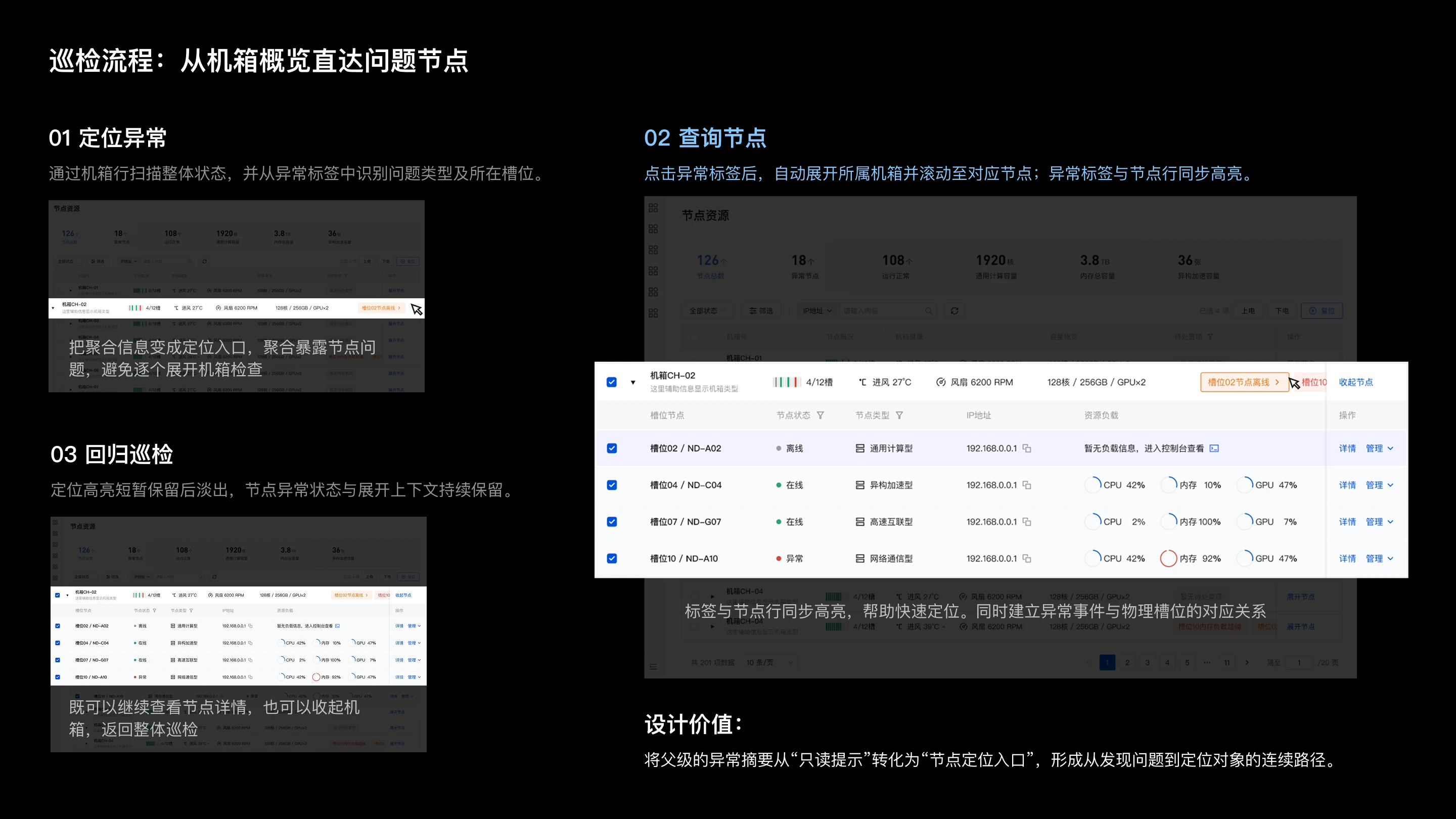Click the slot status bar next to 4/12槽
This screenshot has height=819, width=1456.
[x=786, y=382]
